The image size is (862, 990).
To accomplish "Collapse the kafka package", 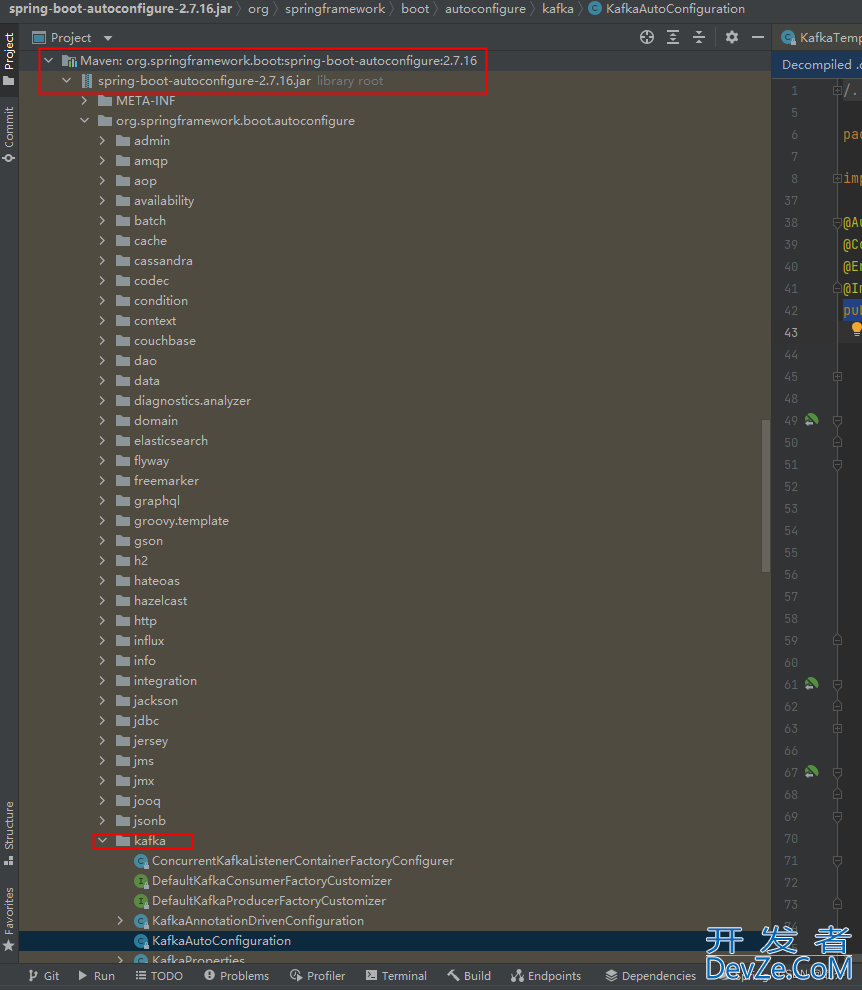I will coord(102,840).
